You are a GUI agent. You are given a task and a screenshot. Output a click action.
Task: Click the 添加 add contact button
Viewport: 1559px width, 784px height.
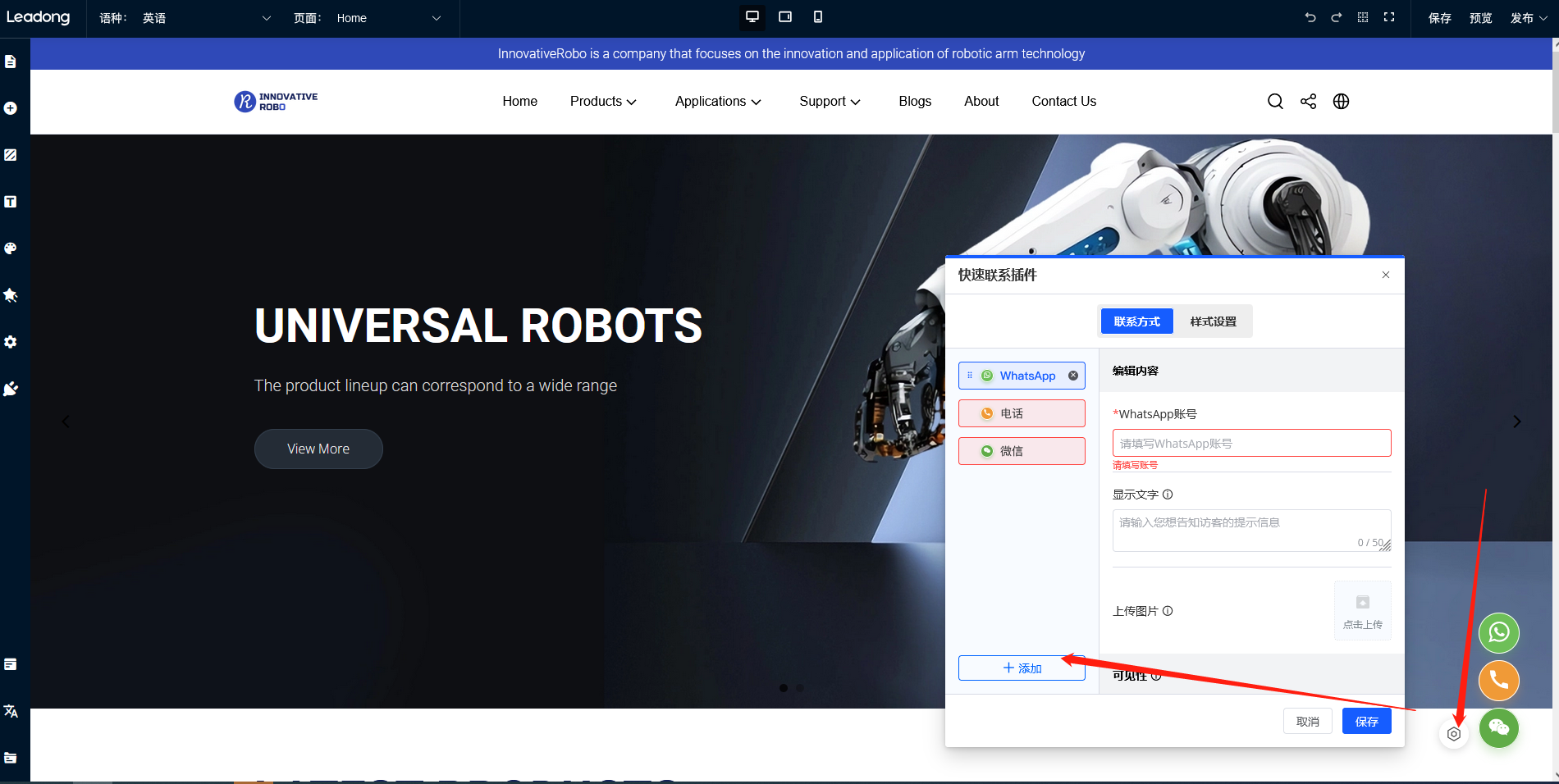coord(1022,668)
